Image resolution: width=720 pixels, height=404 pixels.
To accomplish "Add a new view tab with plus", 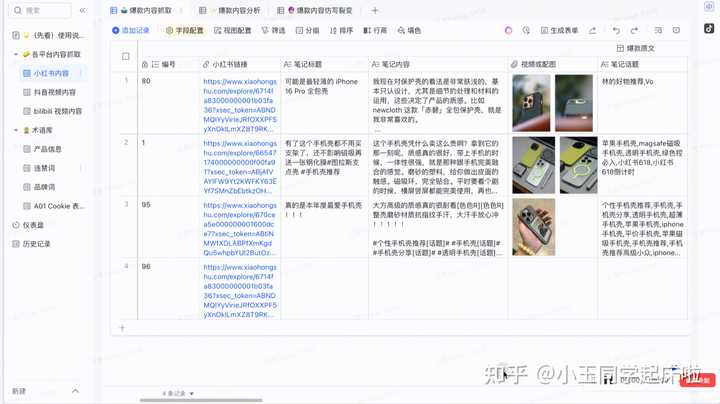I will pos(375,10).
